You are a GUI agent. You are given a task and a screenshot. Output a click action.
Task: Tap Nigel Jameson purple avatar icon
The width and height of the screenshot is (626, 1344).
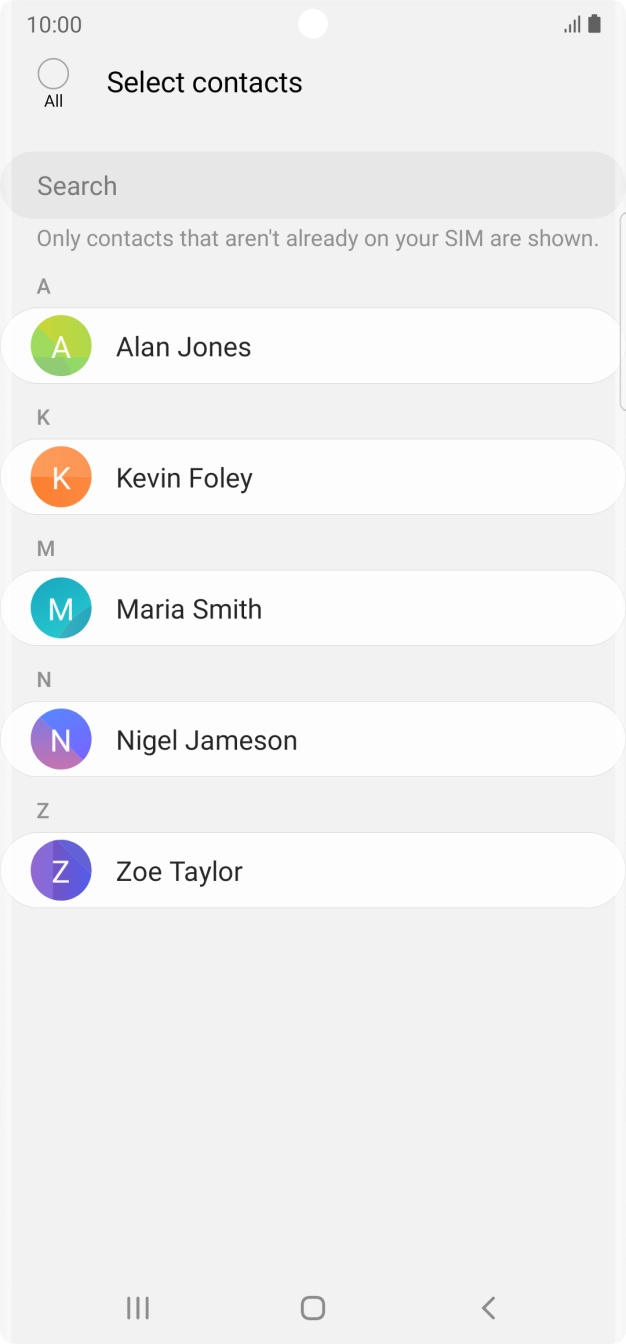click(x=61, y=739)
